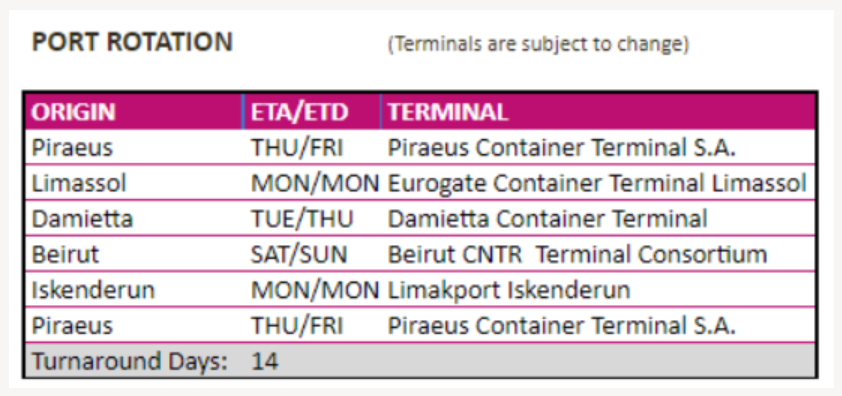Select the ORIGIN column header
Screen dimensions: 842x396
134,112
